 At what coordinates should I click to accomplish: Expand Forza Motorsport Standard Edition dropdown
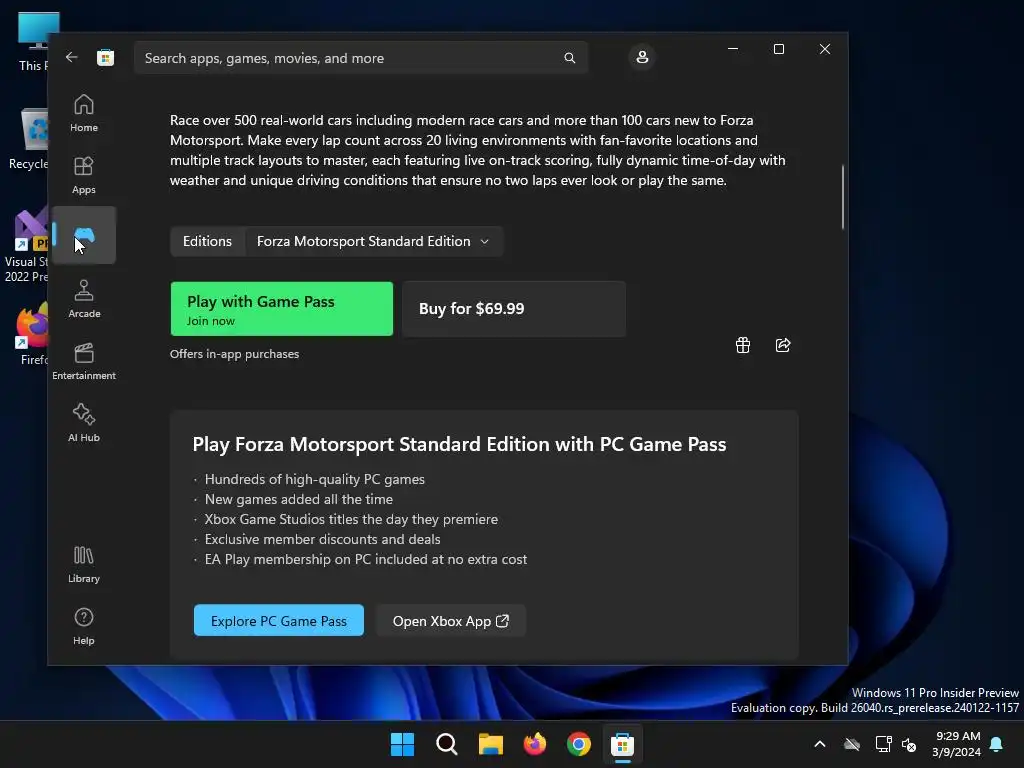pyautogui.click(x=374, y=241)
